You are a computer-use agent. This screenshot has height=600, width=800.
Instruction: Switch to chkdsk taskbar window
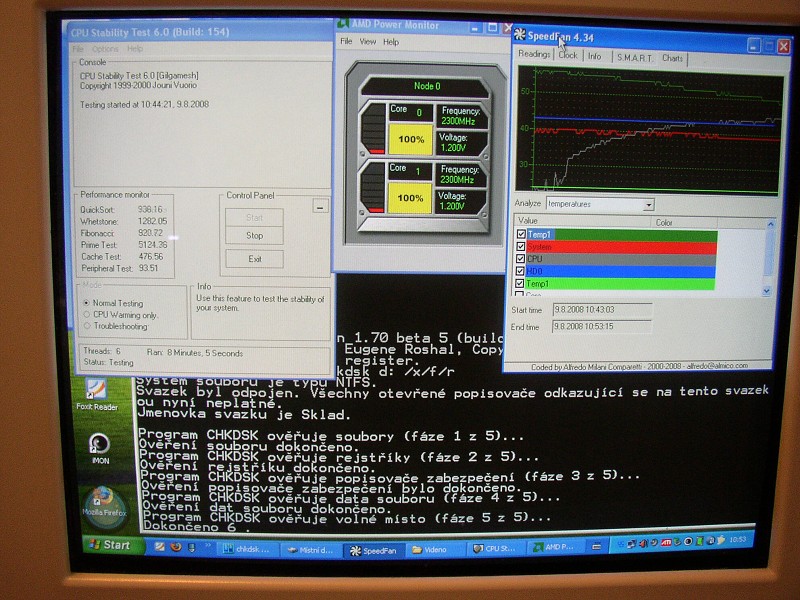[x=247, y=549]
